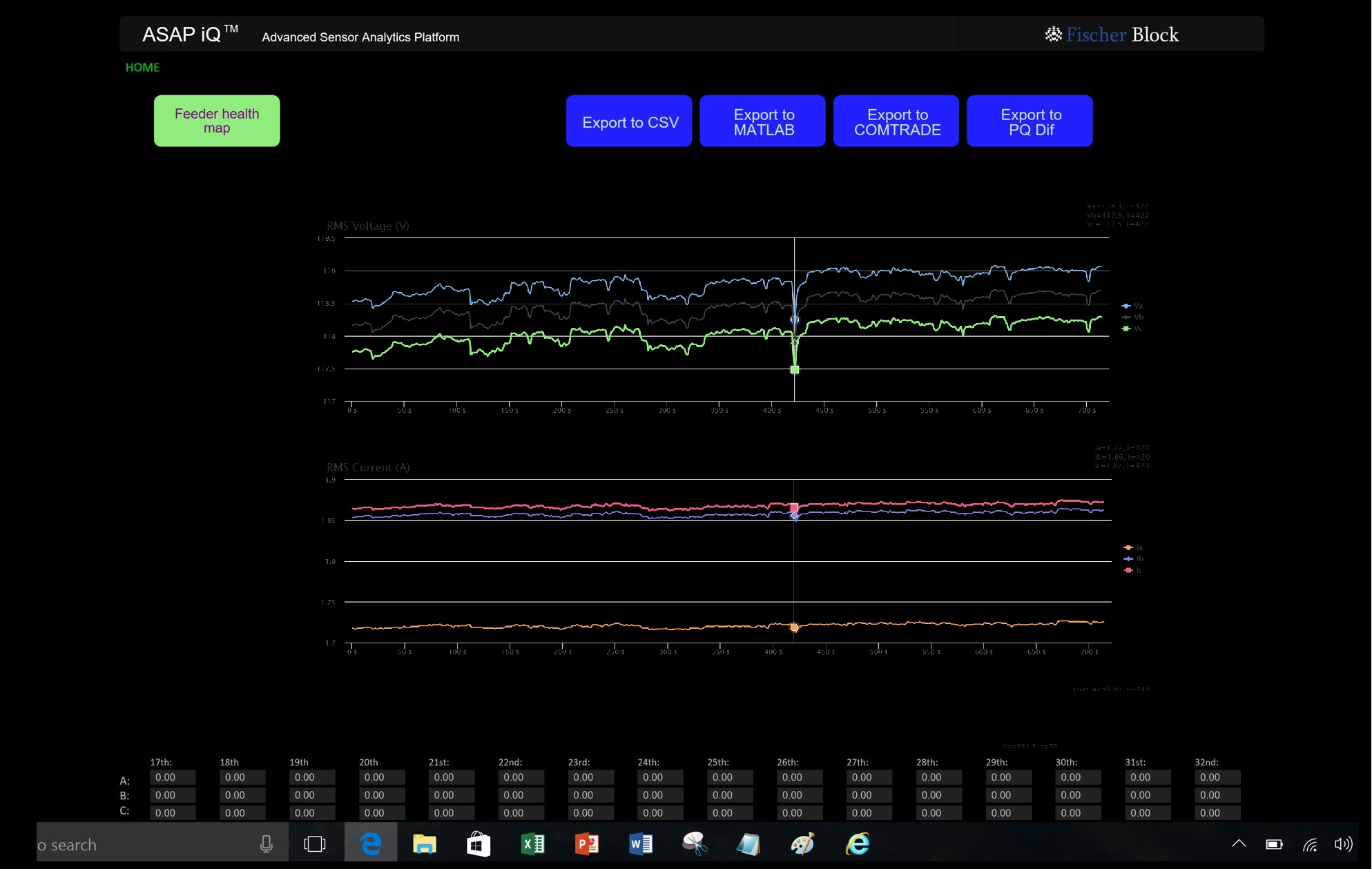Click the orange Ia data marker on current chart
Screen dimensions: 1372x869
point(794,627)
